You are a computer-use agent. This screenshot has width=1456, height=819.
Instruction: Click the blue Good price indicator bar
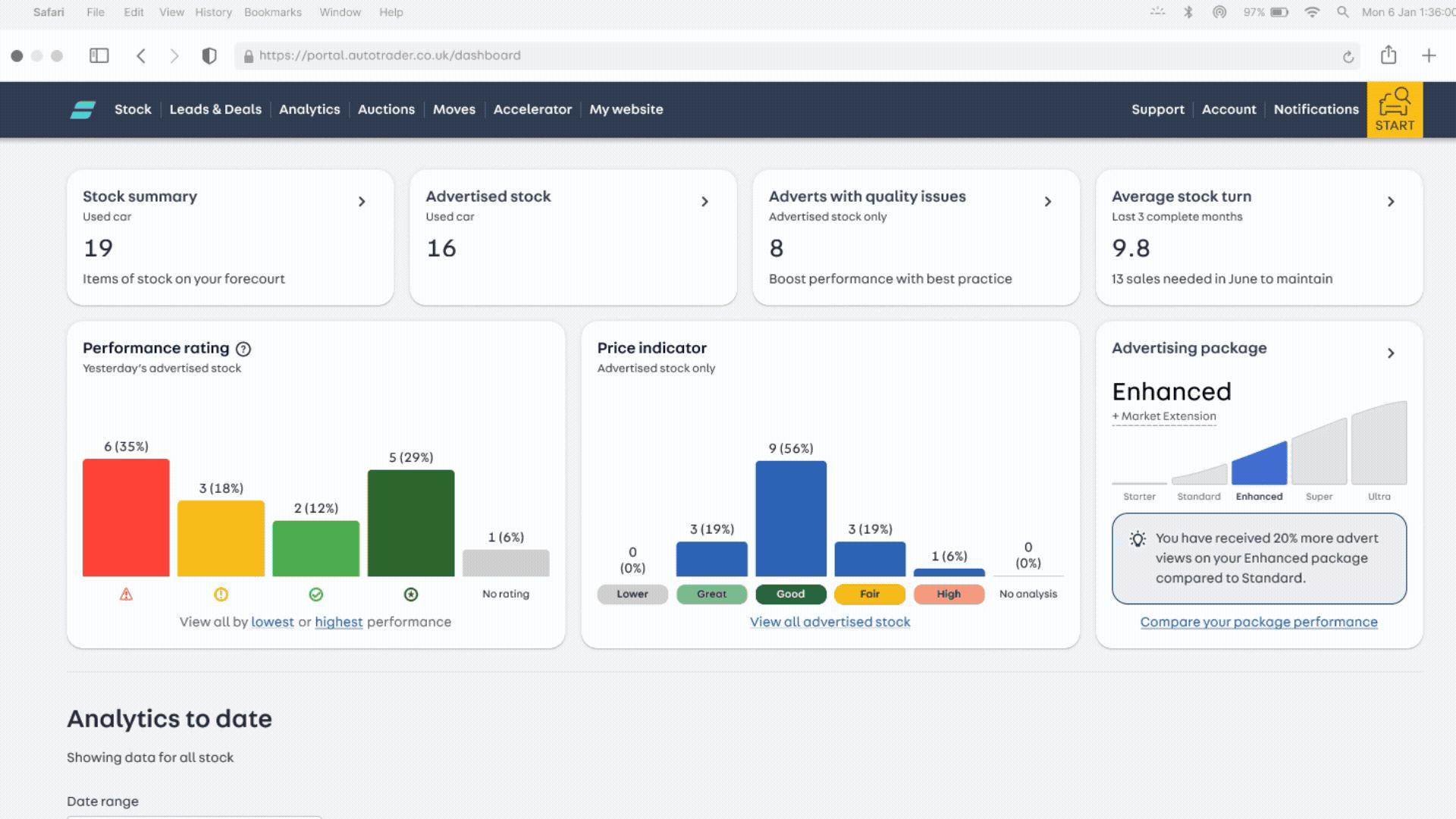tap(791, 519)
